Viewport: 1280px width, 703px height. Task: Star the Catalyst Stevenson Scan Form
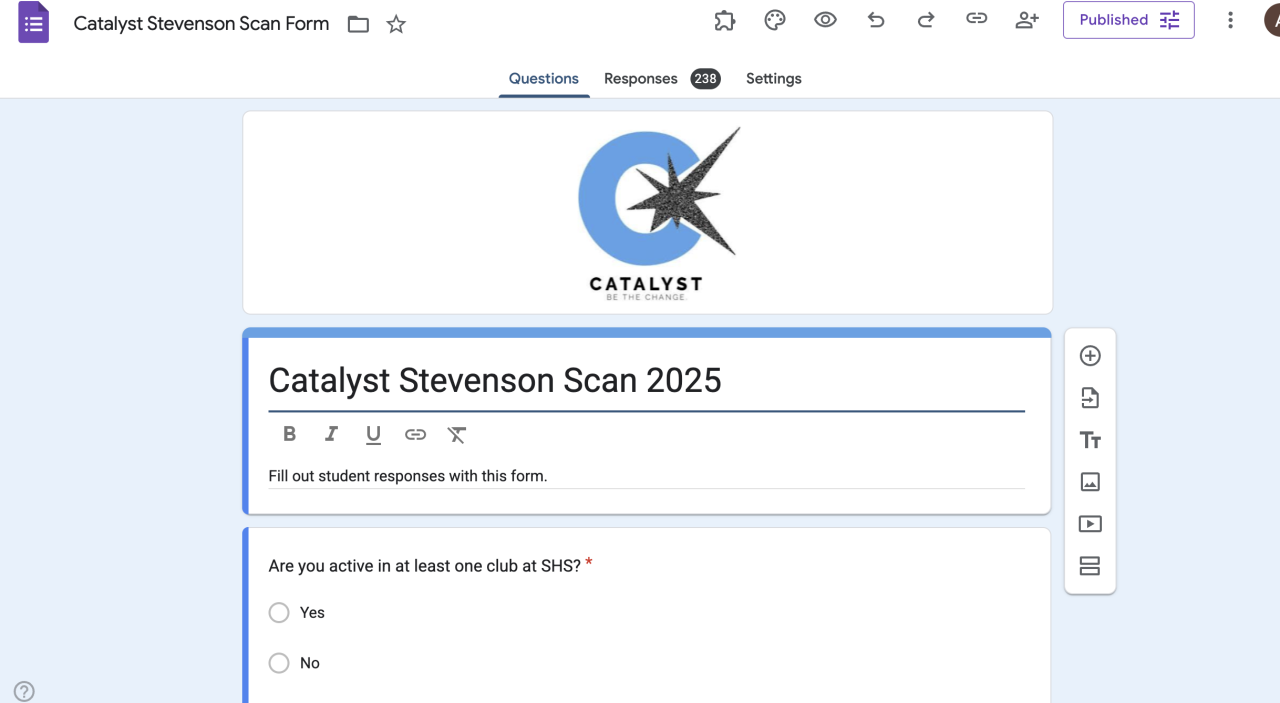[396, 25]
